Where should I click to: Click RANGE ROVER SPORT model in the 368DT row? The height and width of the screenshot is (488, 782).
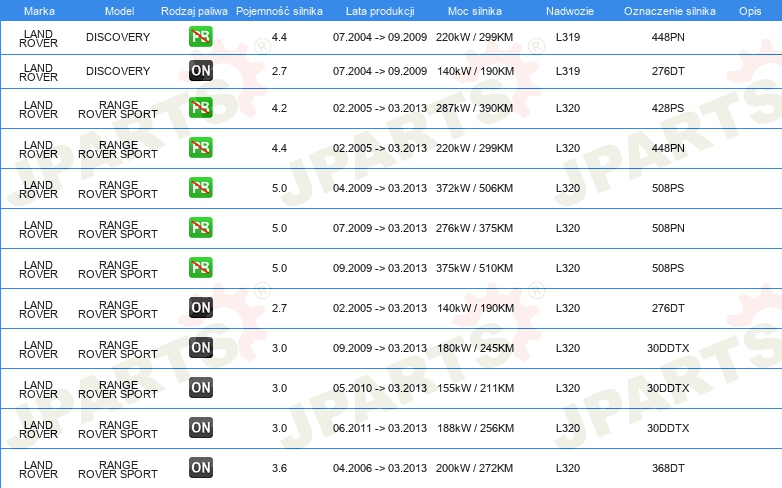(x=118, y=469)
